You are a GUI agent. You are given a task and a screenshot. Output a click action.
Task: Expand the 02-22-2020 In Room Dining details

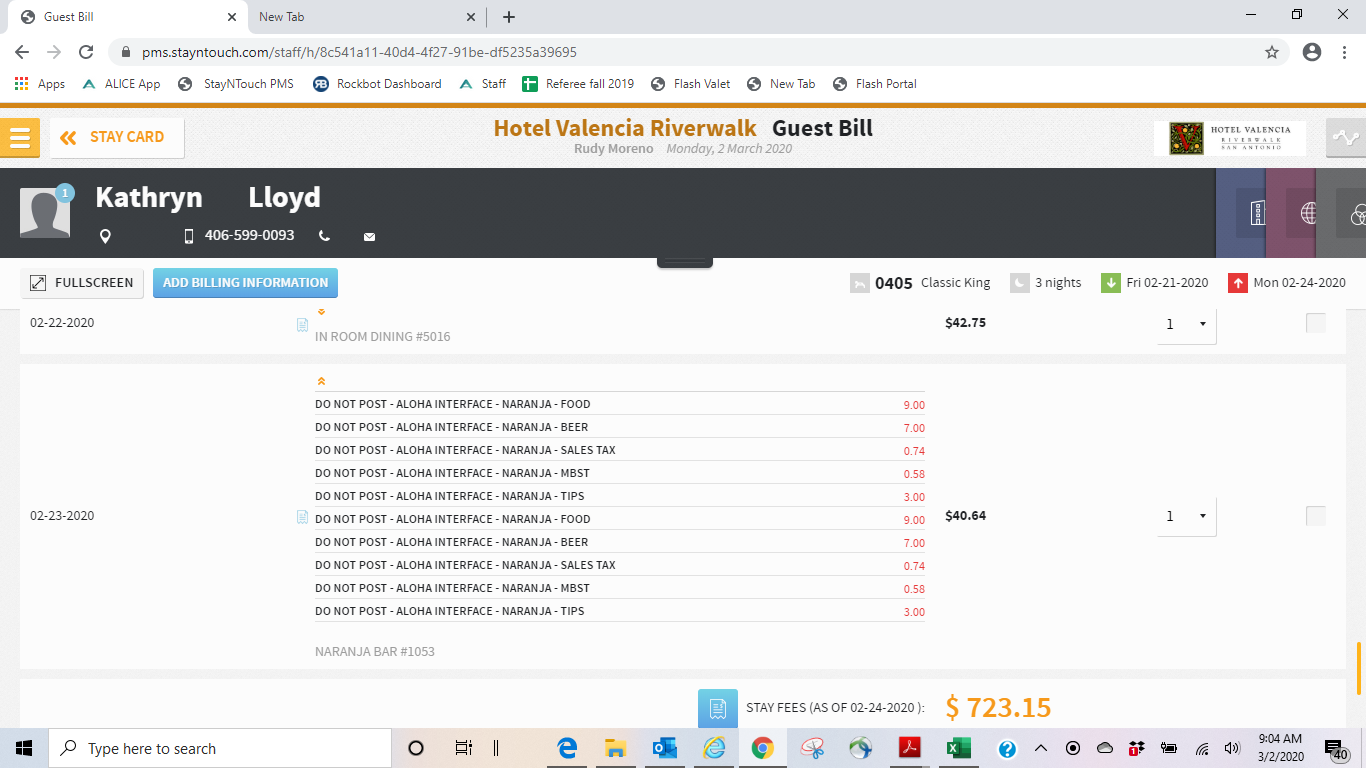[x=321, y=313]
